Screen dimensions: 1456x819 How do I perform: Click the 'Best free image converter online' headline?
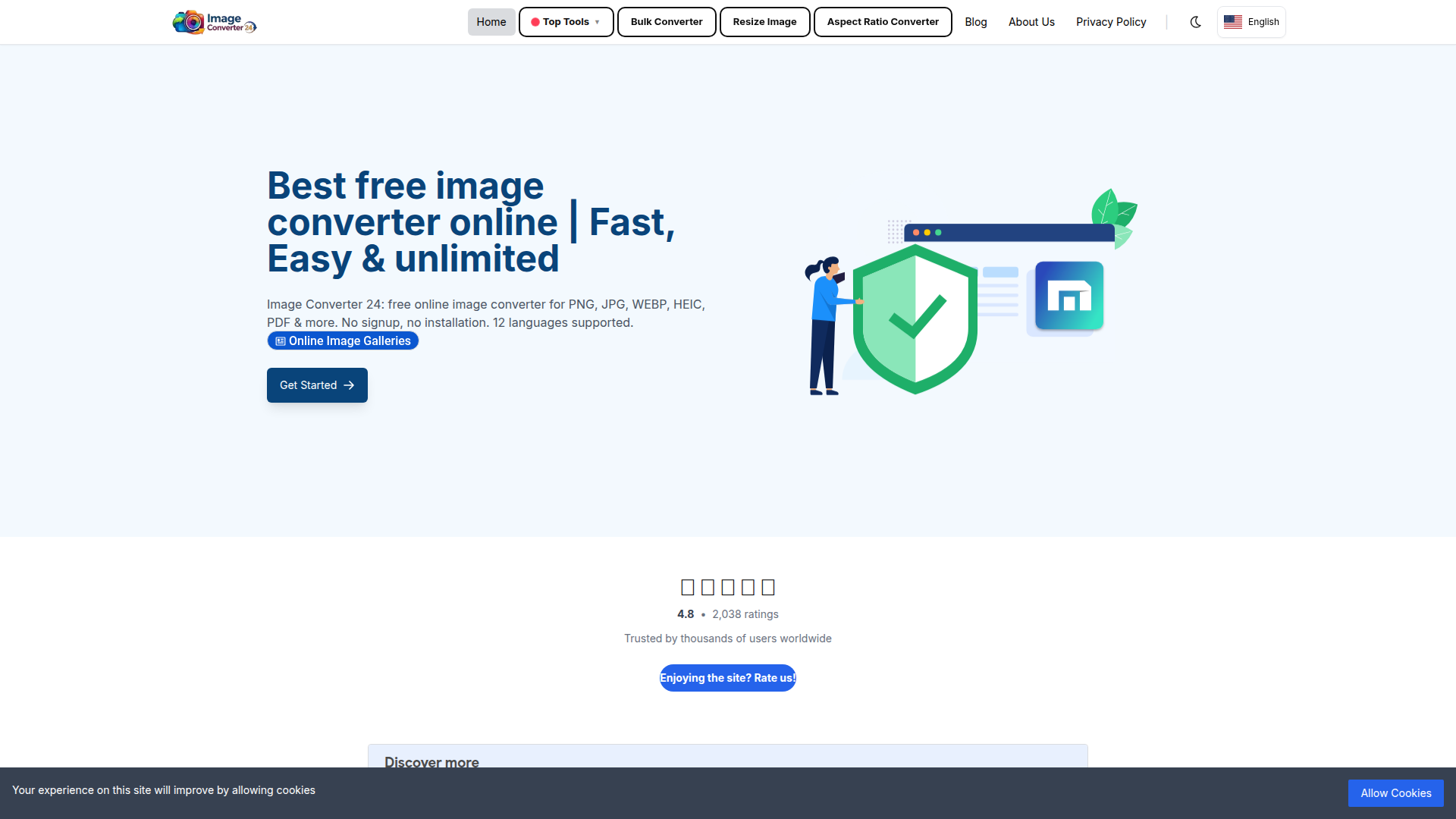(471, 222)
